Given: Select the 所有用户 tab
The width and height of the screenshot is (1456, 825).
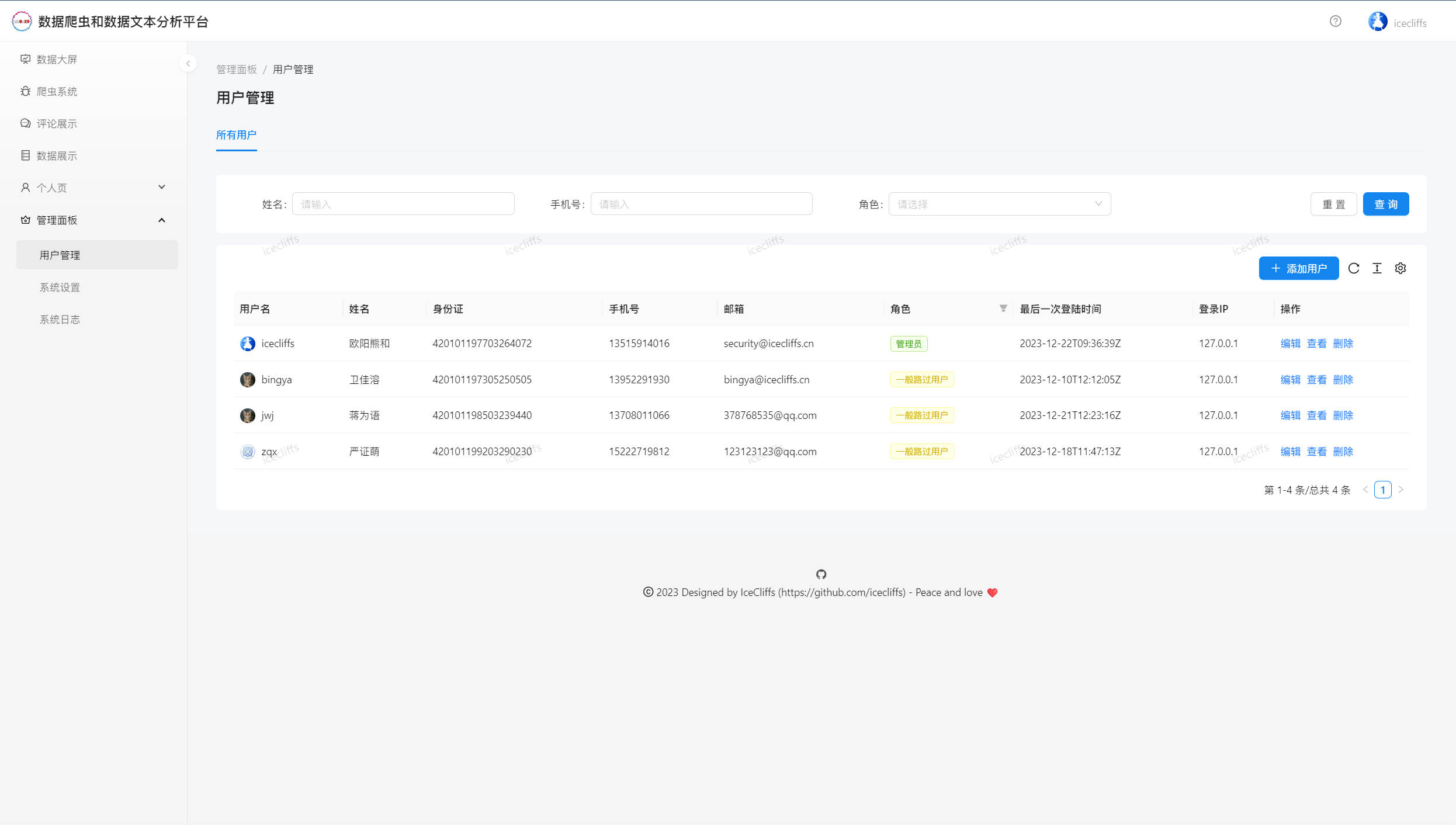Looking at the screenshot, I should [x=236, y=135].
